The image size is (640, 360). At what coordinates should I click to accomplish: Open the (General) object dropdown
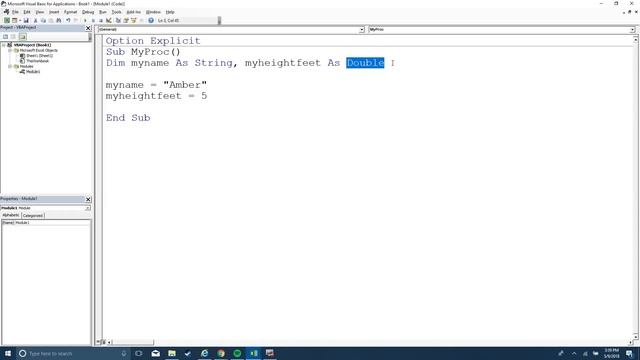[x=362, y=30]
